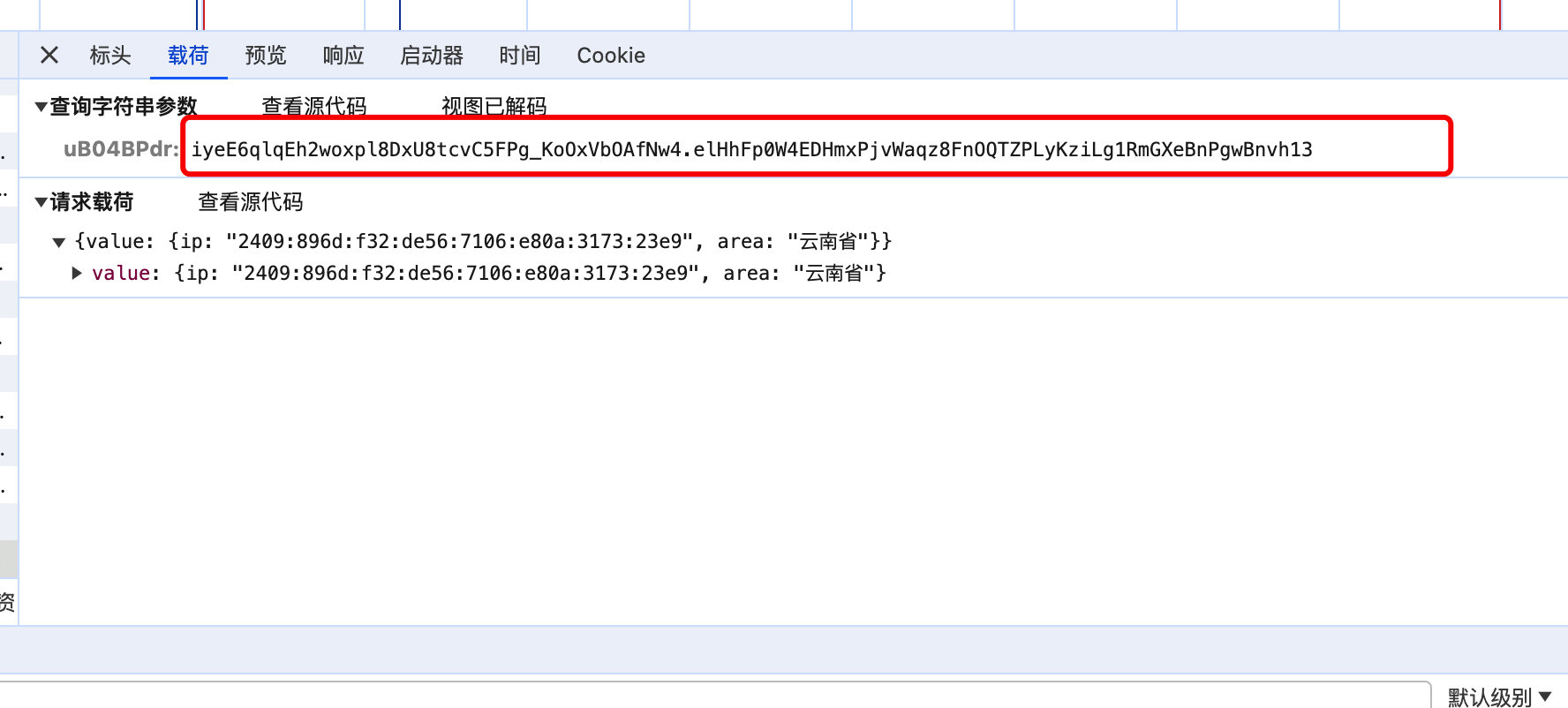Open the 响应 tab

pyautogui.click(x=343, y=56)
